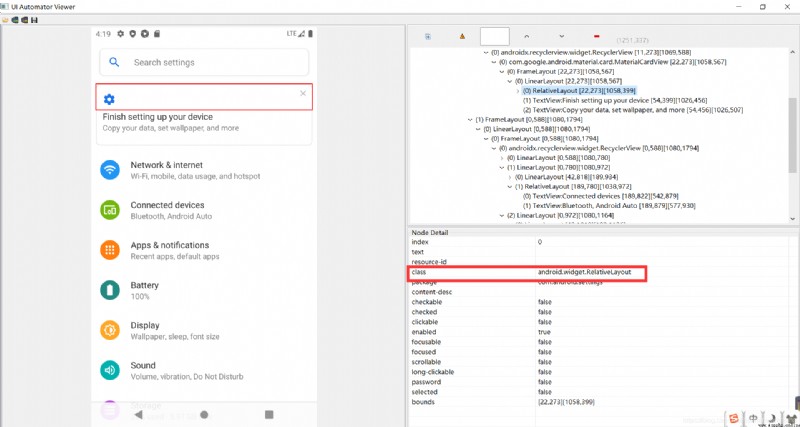Click the tree vertical scrollbar thumb
Viewport: 800px width, 427px height.
pyautogui.click(x=792, y=135)
